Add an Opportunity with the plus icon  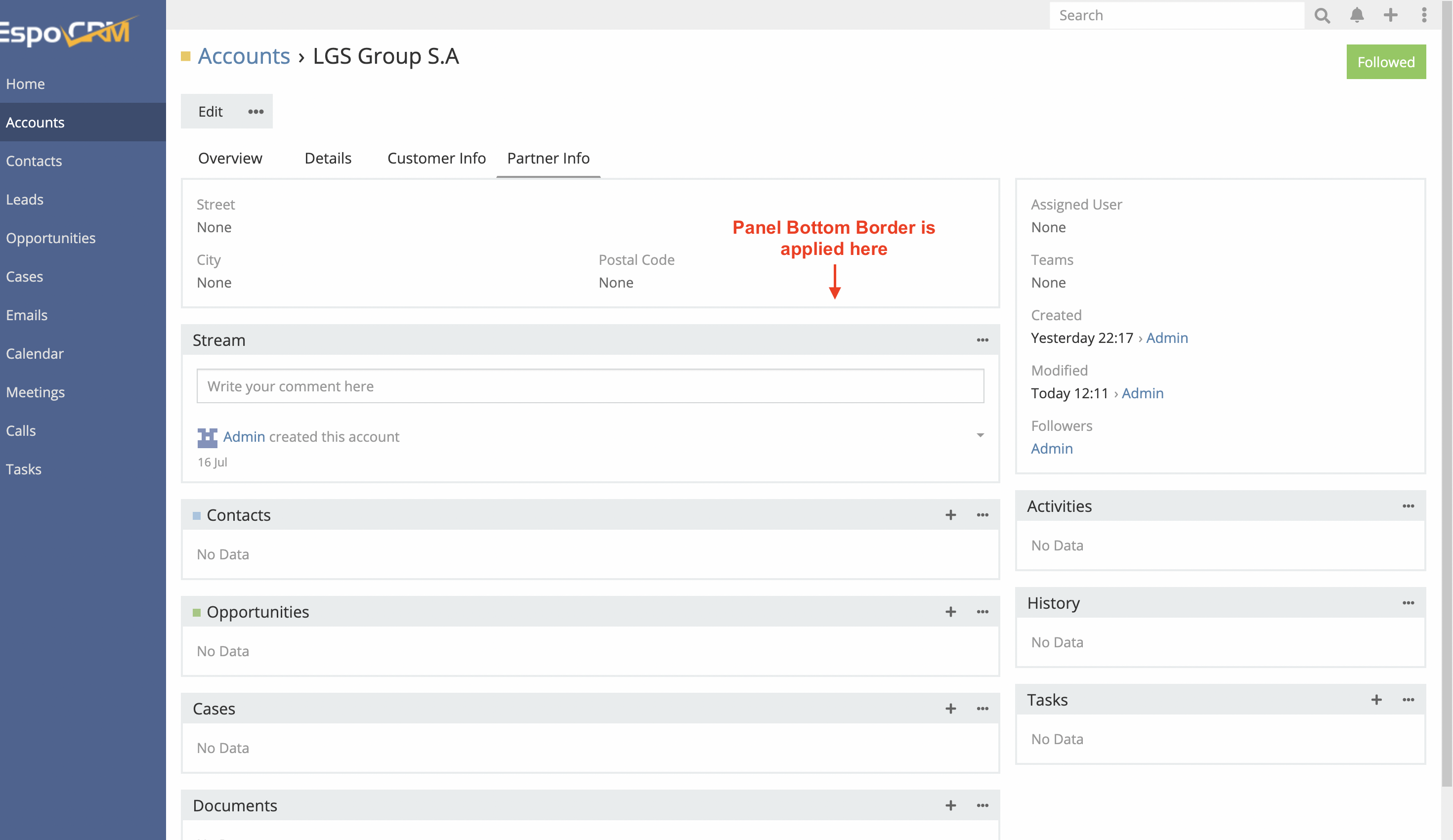pos(950,612)
